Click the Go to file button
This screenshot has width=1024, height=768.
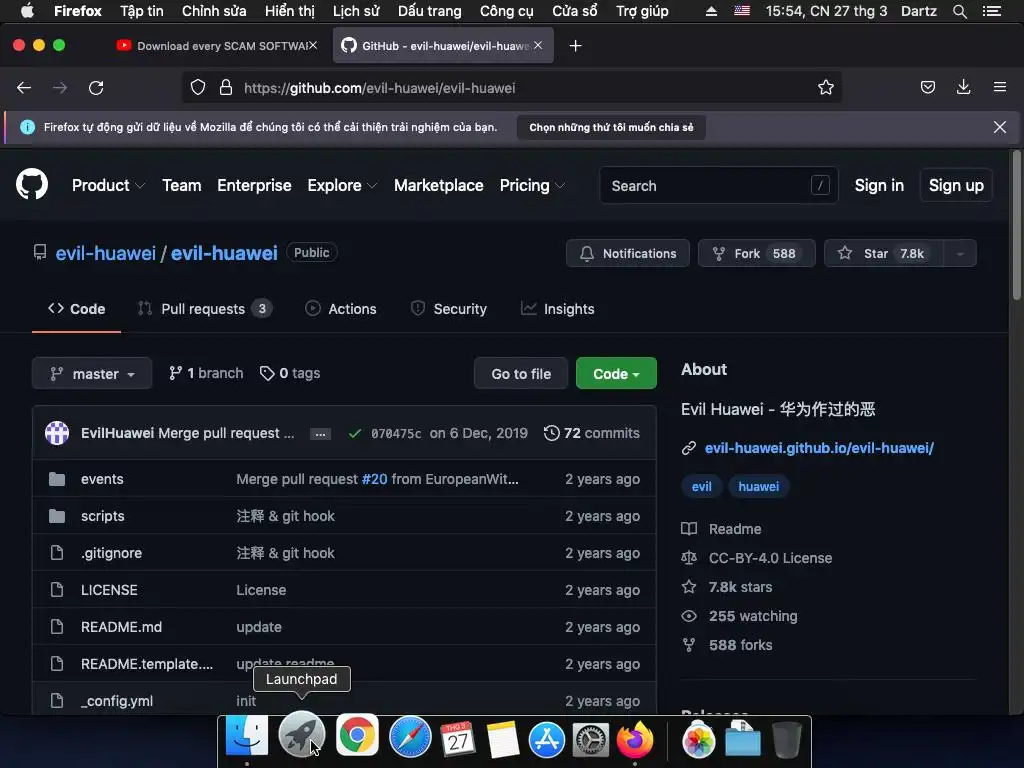click(521, 374)
